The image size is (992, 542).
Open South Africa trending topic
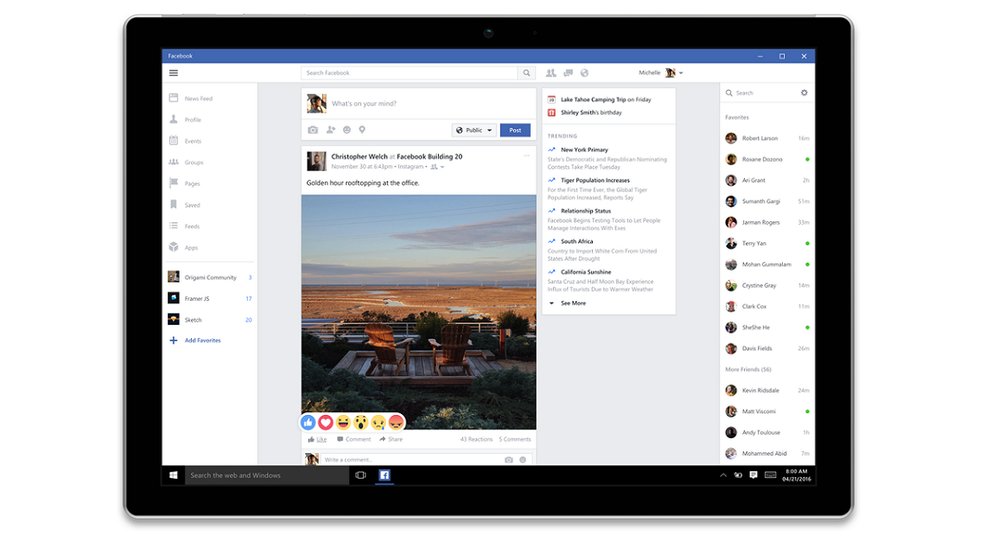(577, 241)
